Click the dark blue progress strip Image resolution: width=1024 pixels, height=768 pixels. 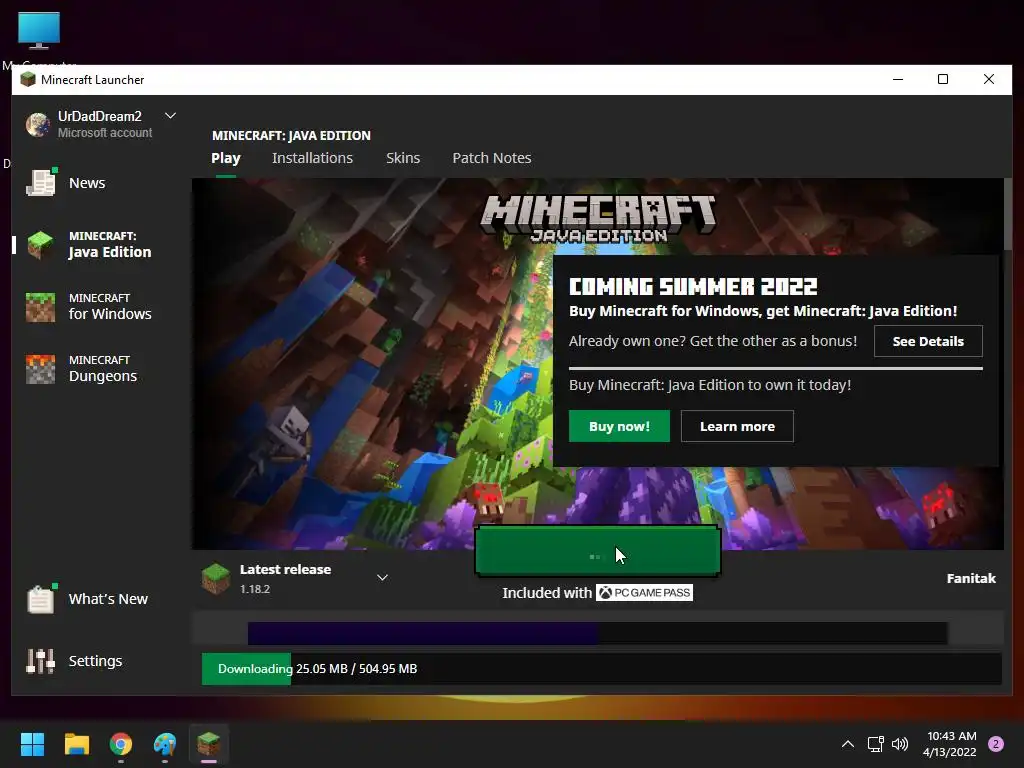(x=423, y=633)
